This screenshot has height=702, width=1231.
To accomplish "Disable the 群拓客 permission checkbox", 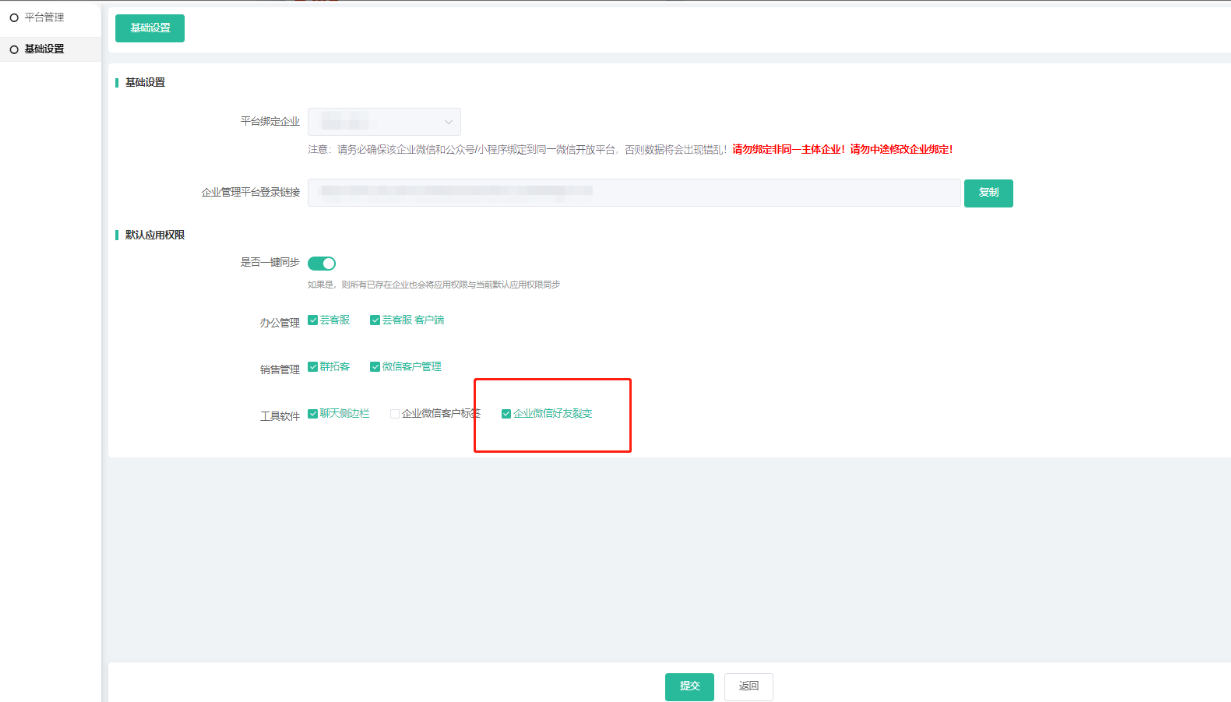I will (313, 367).
